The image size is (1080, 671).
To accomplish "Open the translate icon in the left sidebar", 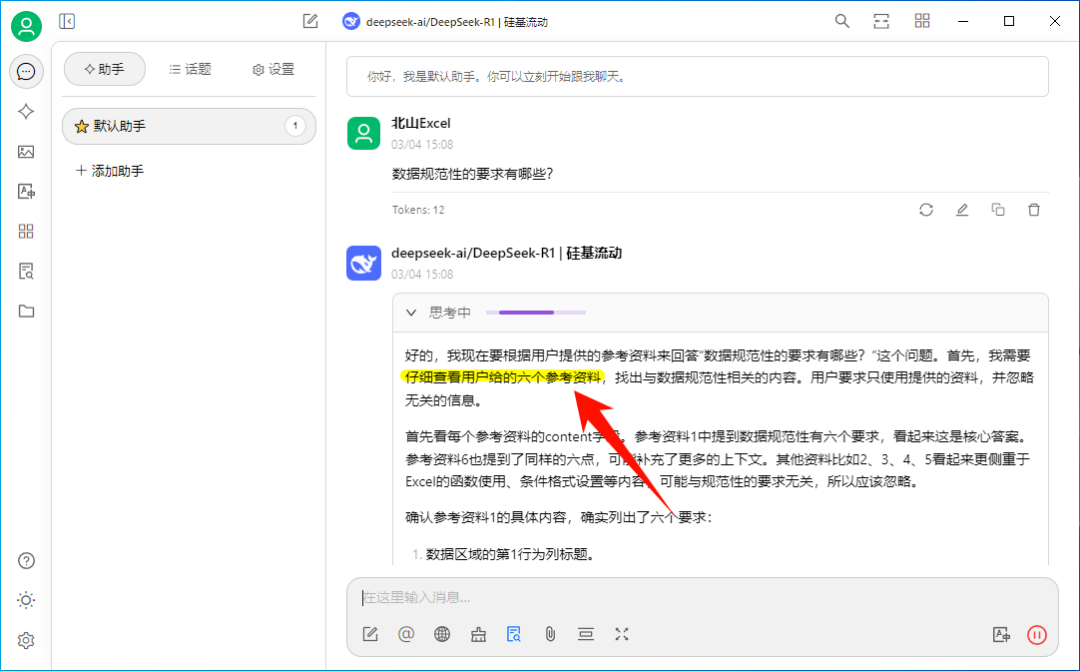I will [26, 192].
